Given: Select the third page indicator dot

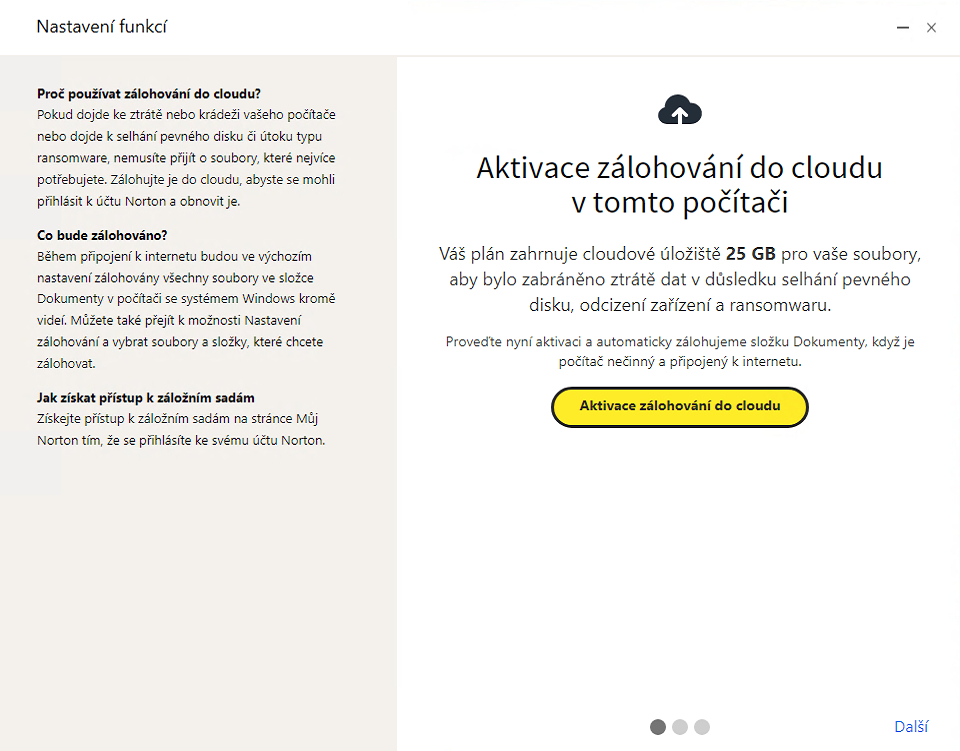Looking at the screenshot, I should 702,727.
